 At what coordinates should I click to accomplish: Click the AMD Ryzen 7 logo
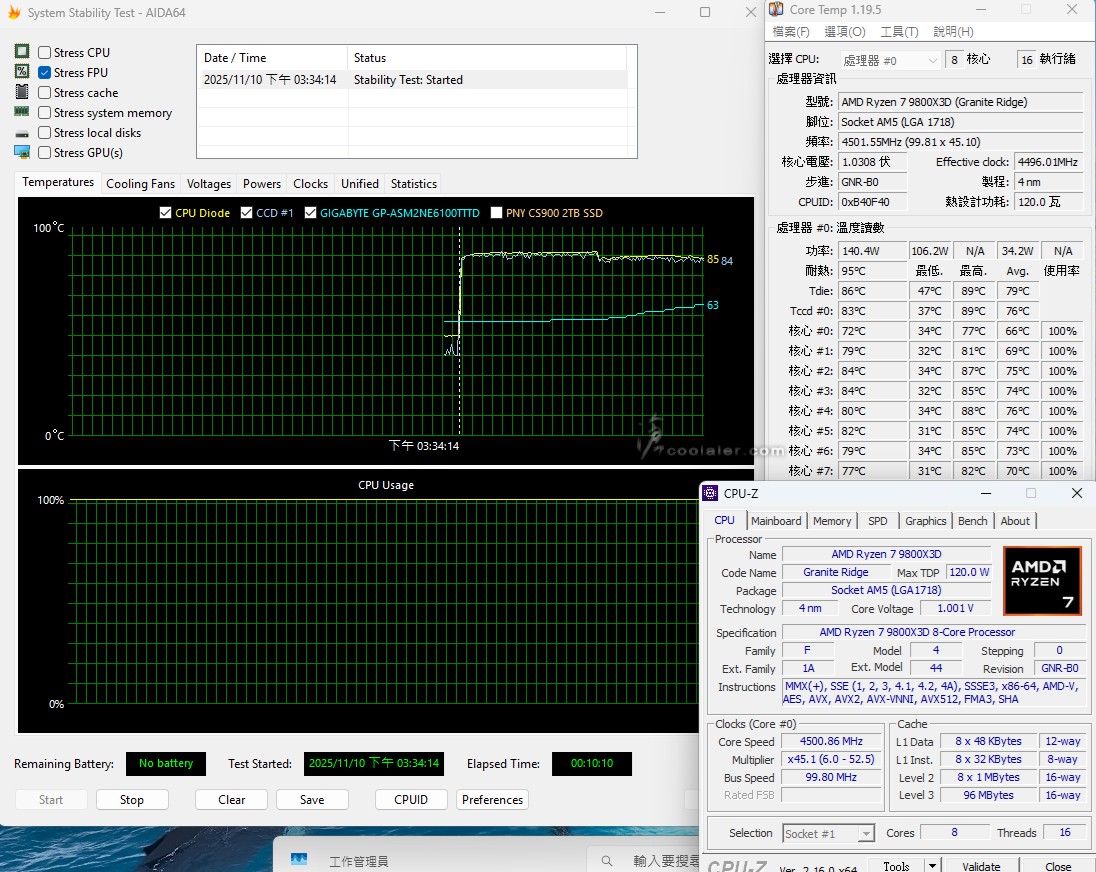pyautogui.click(x=1042, y=580)
